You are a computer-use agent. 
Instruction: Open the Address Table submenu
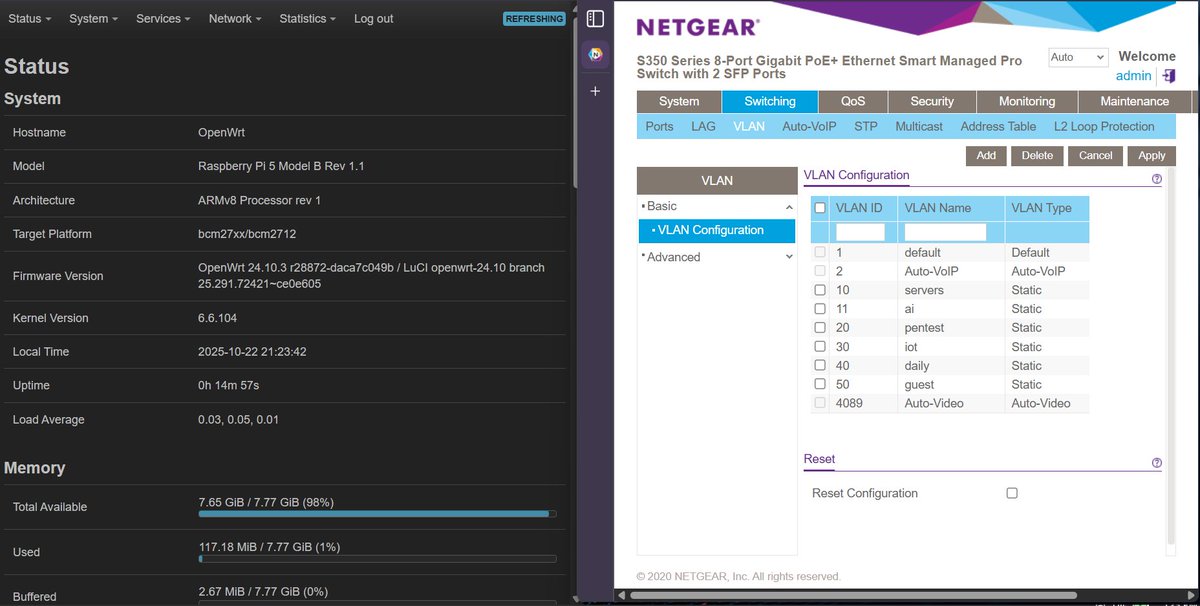tap(998, 127)
